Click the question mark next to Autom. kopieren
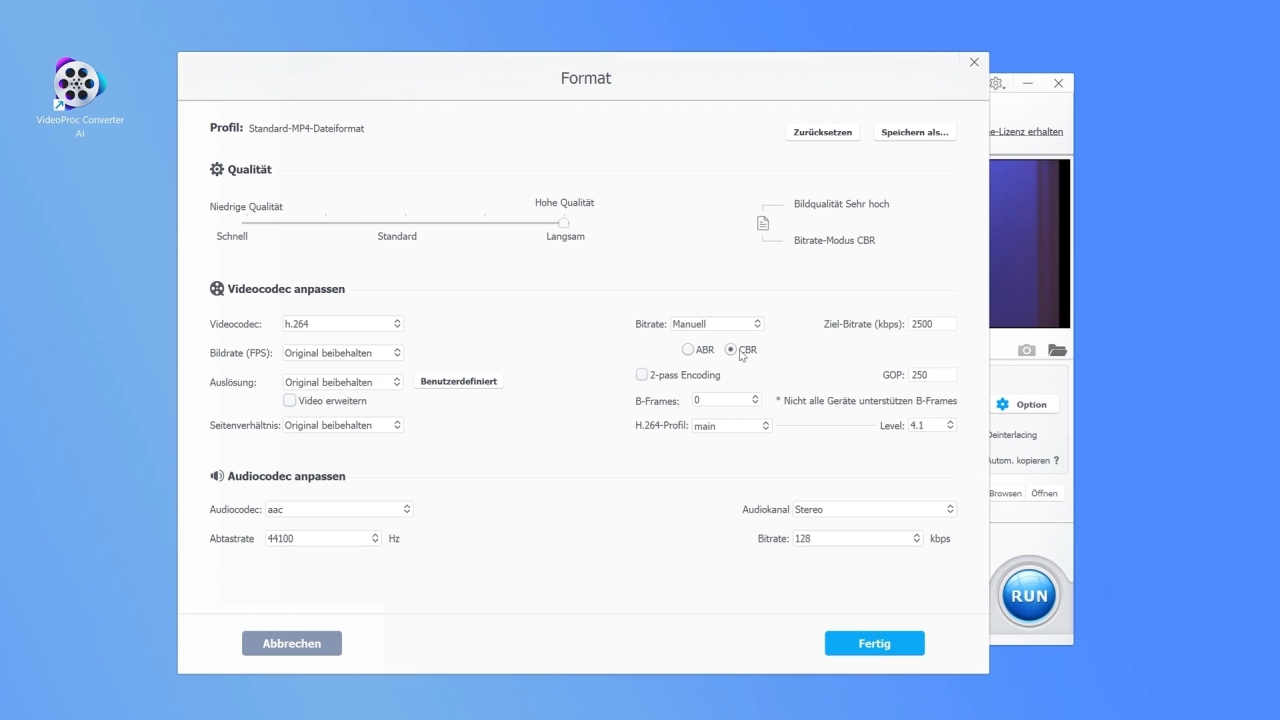 [1056, 461]
